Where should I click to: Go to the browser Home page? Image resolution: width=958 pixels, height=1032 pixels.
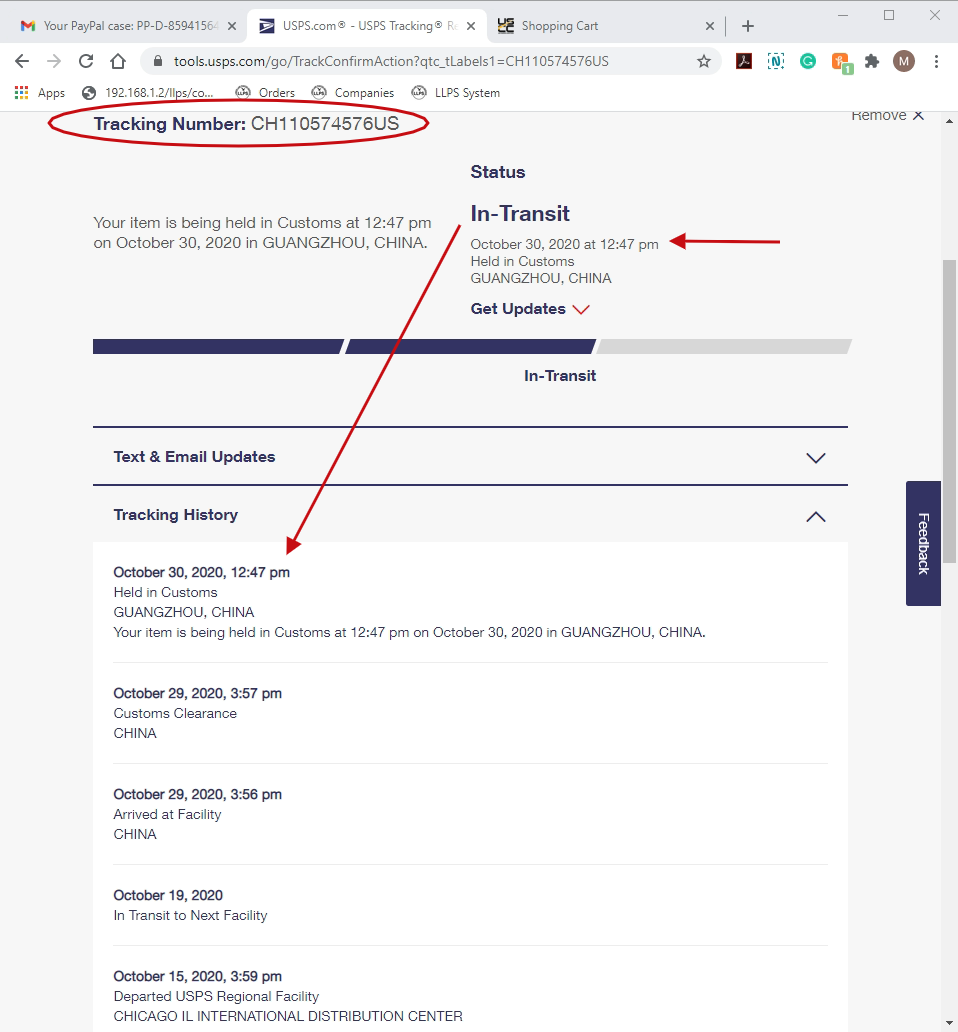(x=118, y=61)
